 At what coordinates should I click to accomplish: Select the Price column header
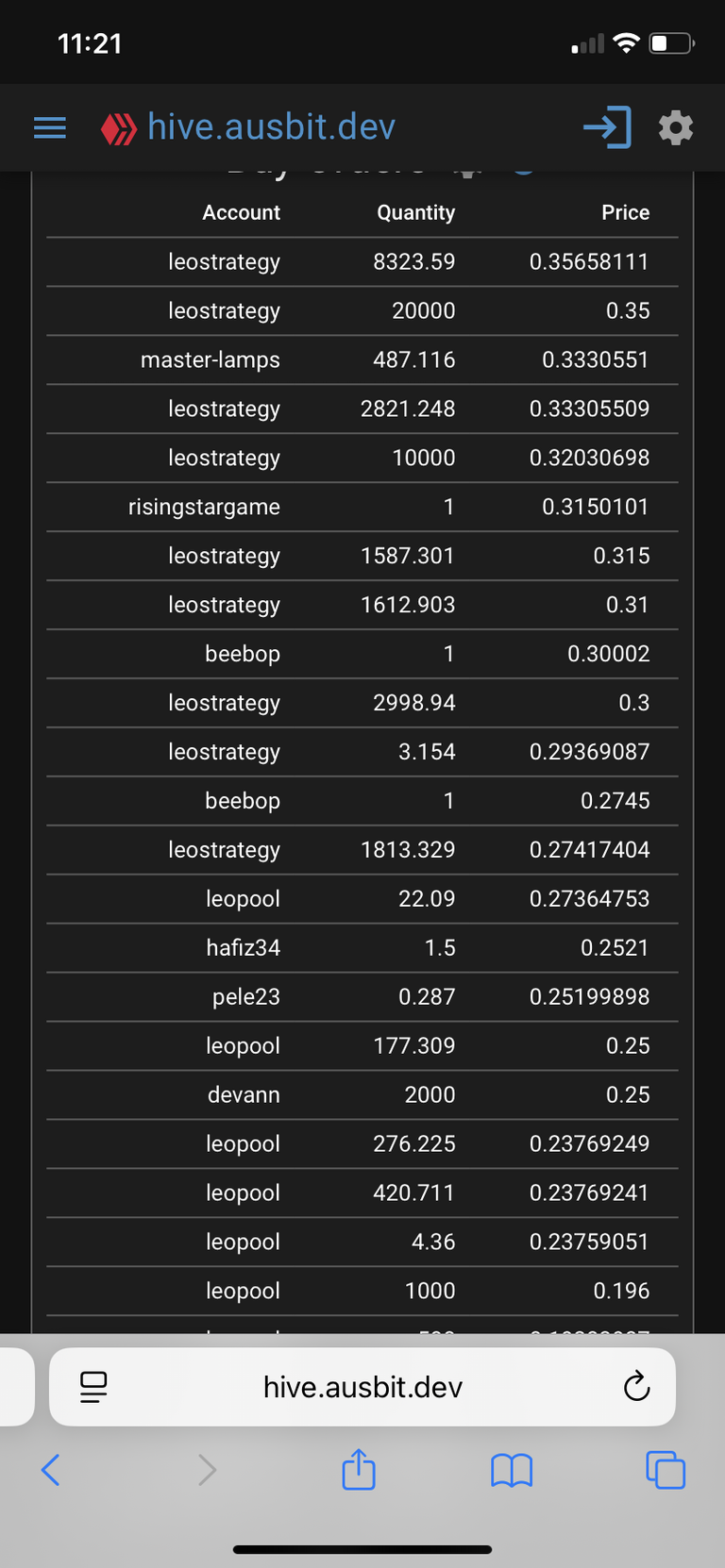(x=626, y=212)
